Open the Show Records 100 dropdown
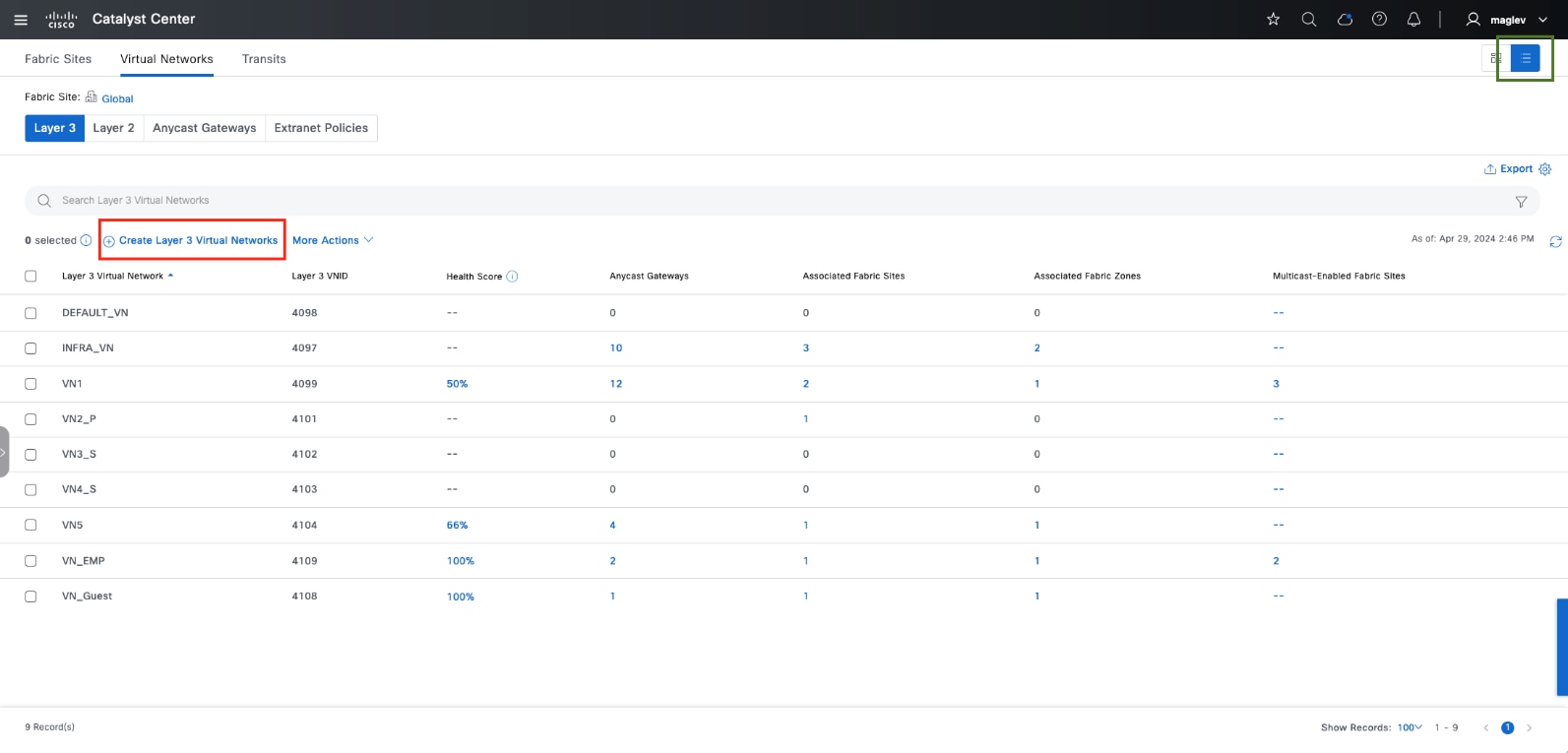Image resolution: width=1568 pixels, height=753 pixels. [1410, 727]
